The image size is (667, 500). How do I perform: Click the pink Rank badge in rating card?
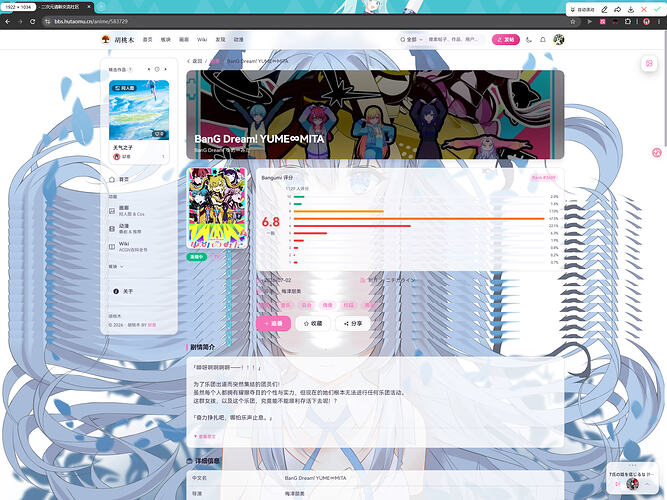pyautogui.click(x=544, y=177)
